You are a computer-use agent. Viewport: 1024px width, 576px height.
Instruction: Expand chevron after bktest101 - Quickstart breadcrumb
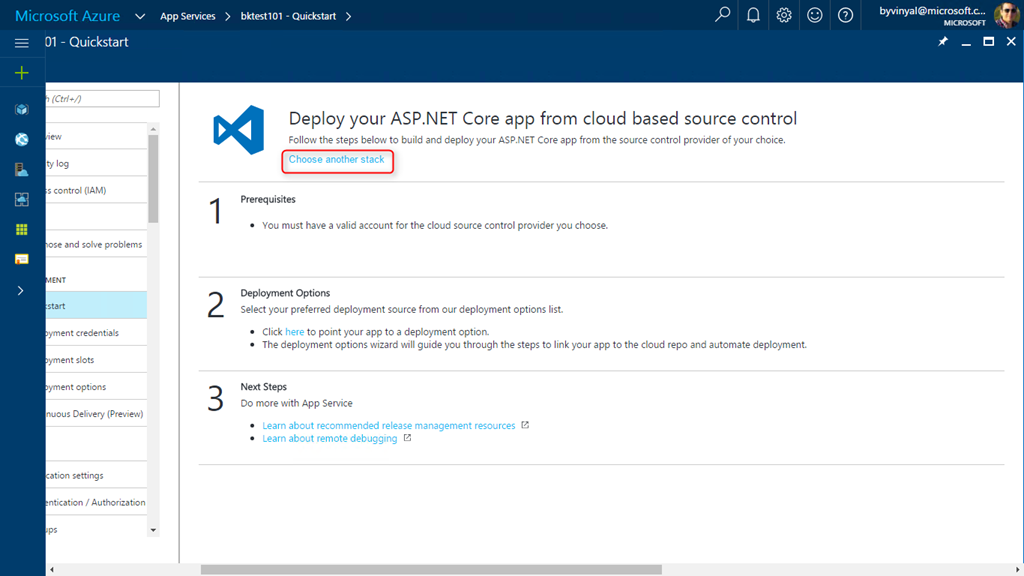coord(348,16)
